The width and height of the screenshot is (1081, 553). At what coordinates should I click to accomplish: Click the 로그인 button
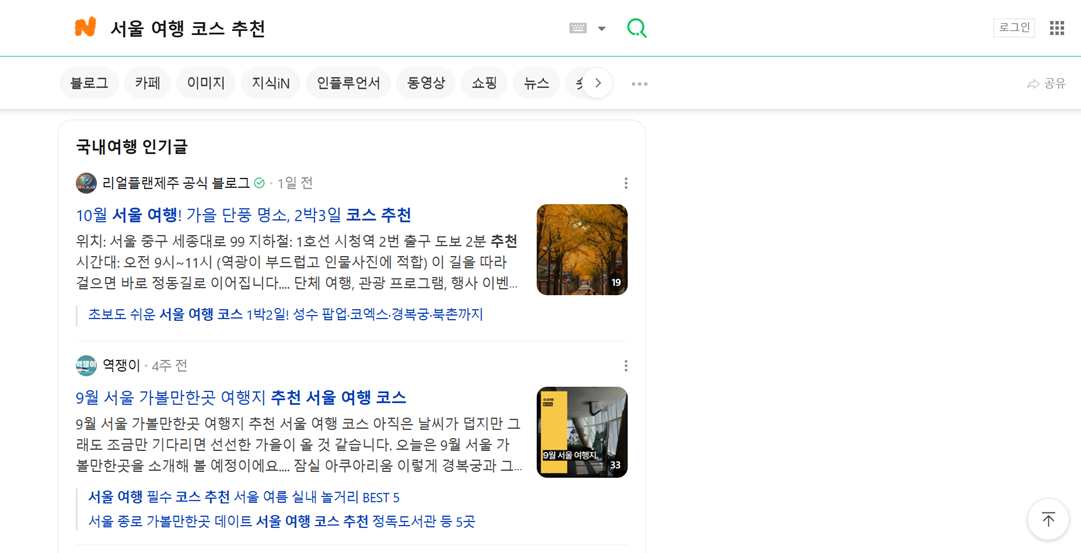(1014, 28)
